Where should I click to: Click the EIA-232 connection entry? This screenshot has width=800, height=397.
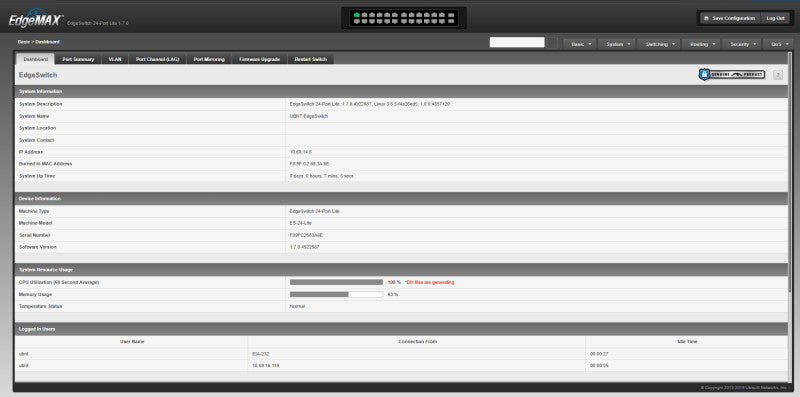pos(261,354)
